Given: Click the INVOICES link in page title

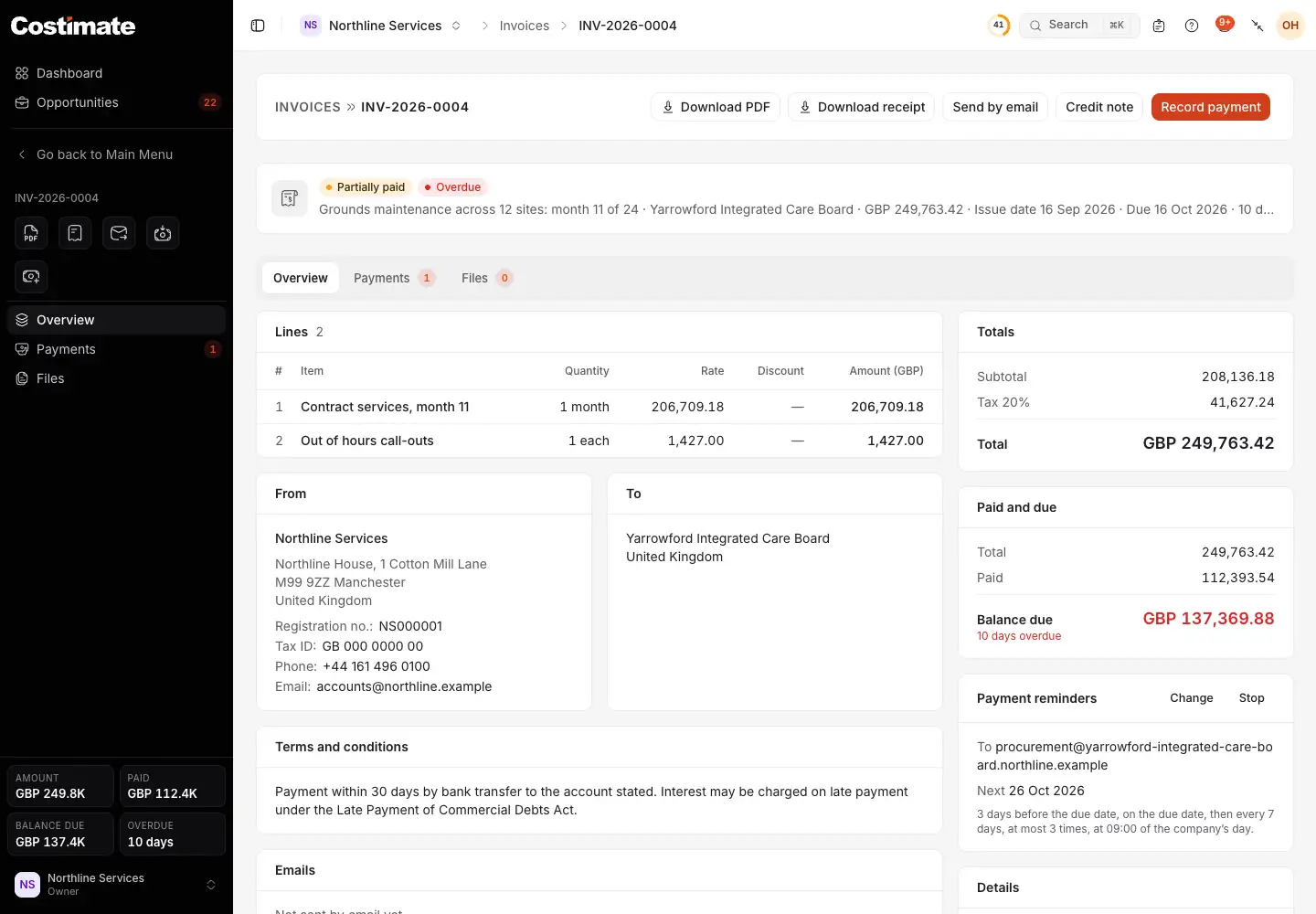Looking at the screenshot, I should pos(308,107).
